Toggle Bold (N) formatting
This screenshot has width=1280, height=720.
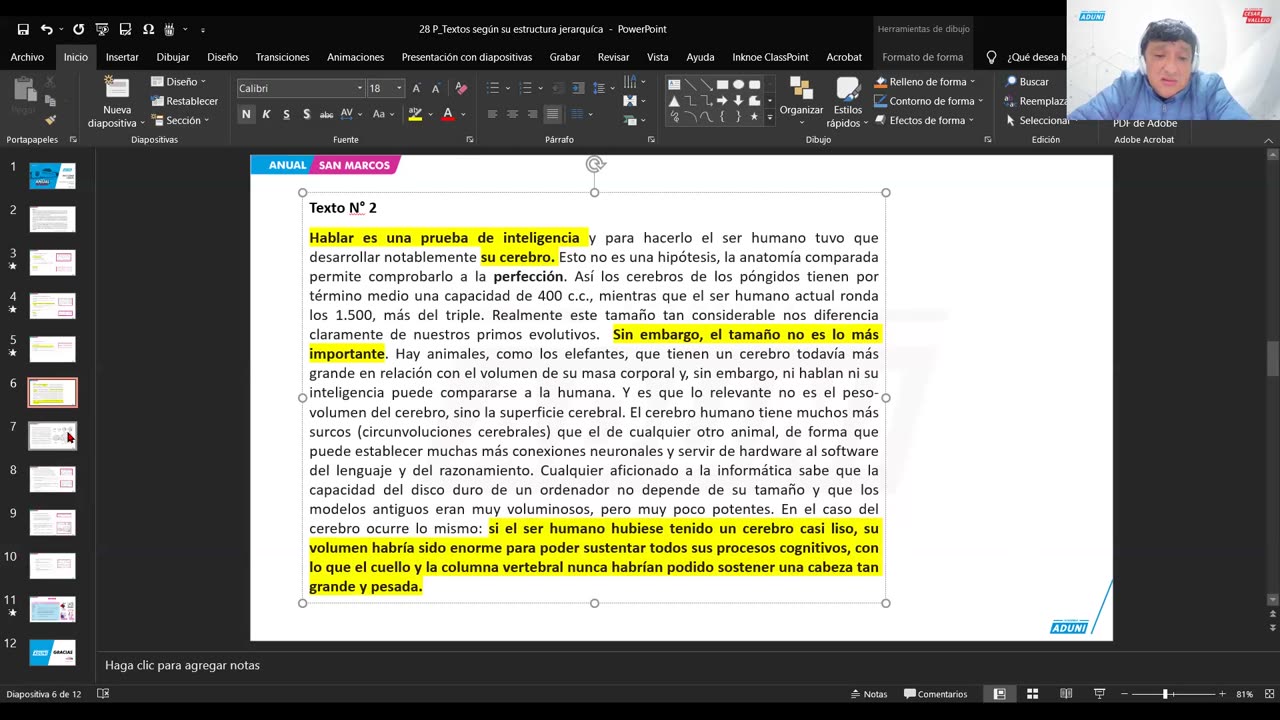coord(246,114)
